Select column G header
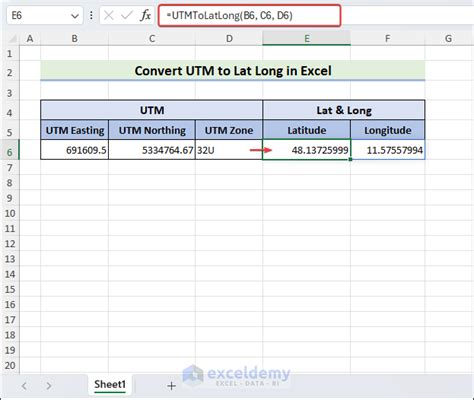The image size is (474, 400). coord(449,39)
